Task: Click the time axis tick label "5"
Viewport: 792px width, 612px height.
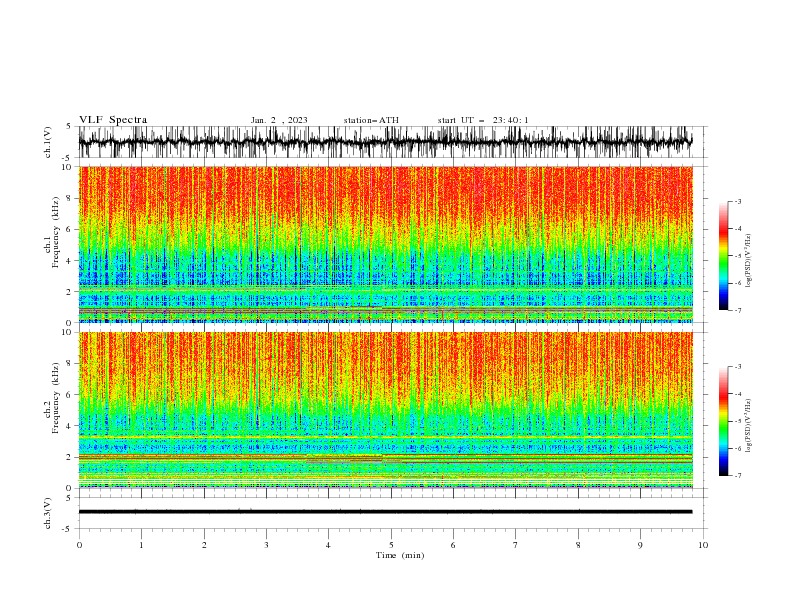Action: pos(391,545)
